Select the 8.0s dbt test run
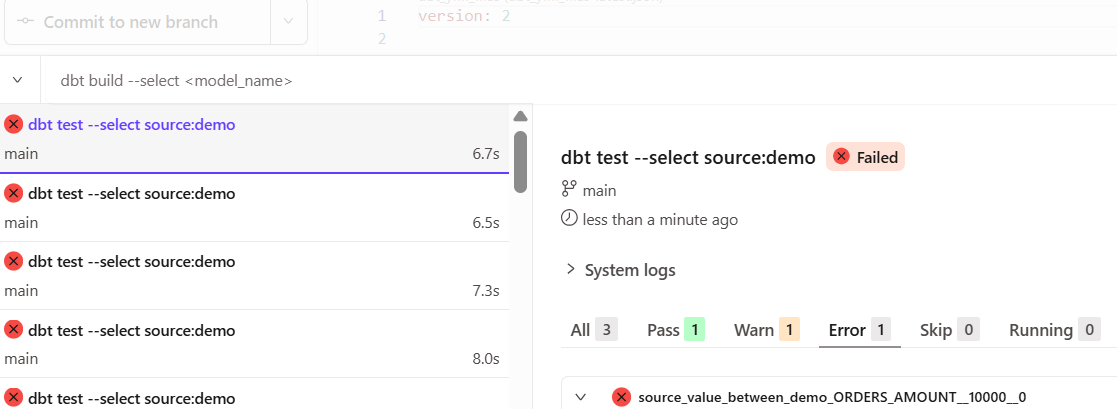 (x=254, y=344)
